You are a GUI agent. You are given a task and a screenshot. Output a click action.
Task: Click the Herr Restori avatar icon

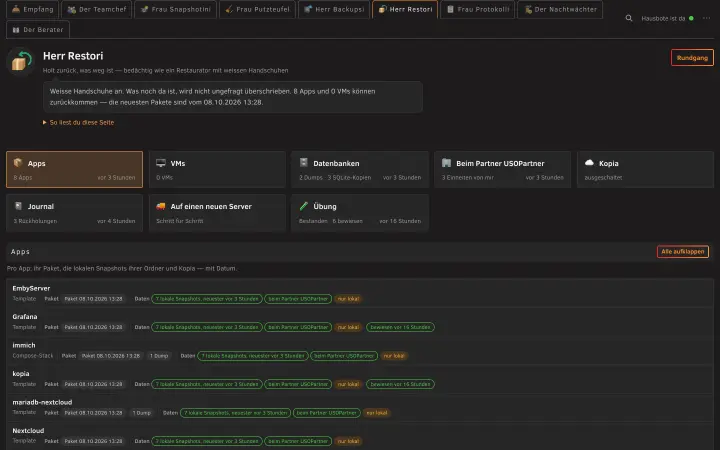tap(21, 61)
